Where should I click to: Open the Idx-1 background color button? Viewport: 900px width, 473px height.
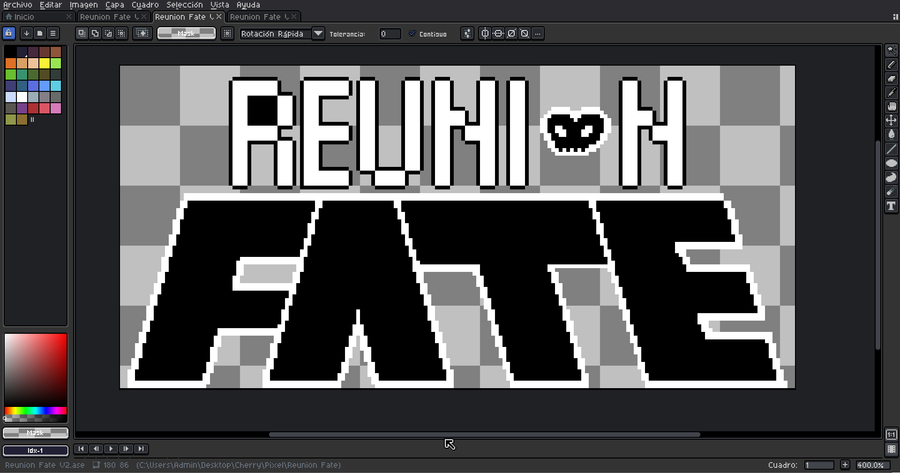pyautogui.click(x=36, y=451)
